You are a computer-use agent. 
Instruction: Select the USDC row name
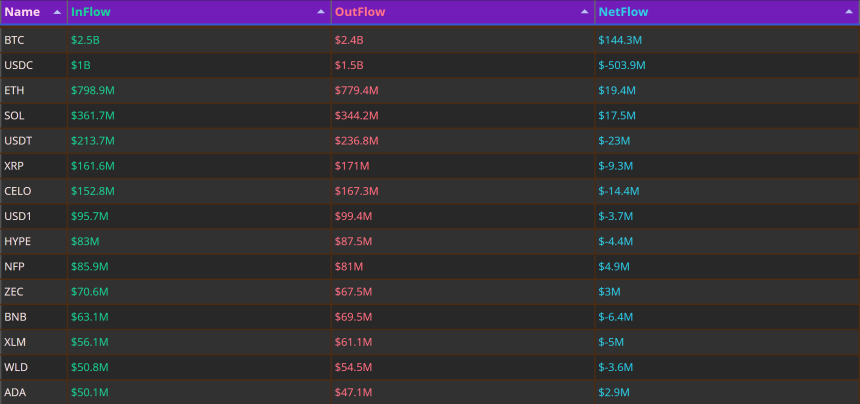pos(18,65)
